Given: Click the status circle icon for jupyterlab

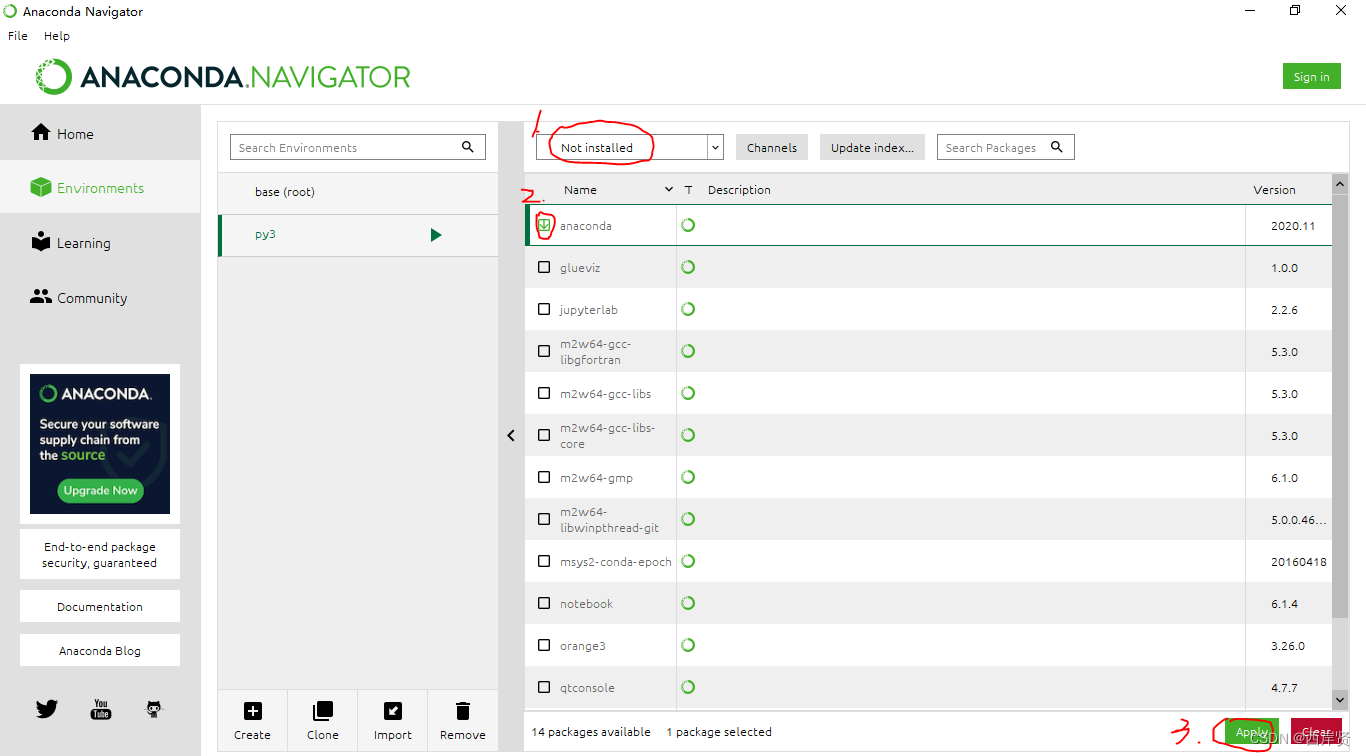Looking at the screenshot, I should coord(688,309).
